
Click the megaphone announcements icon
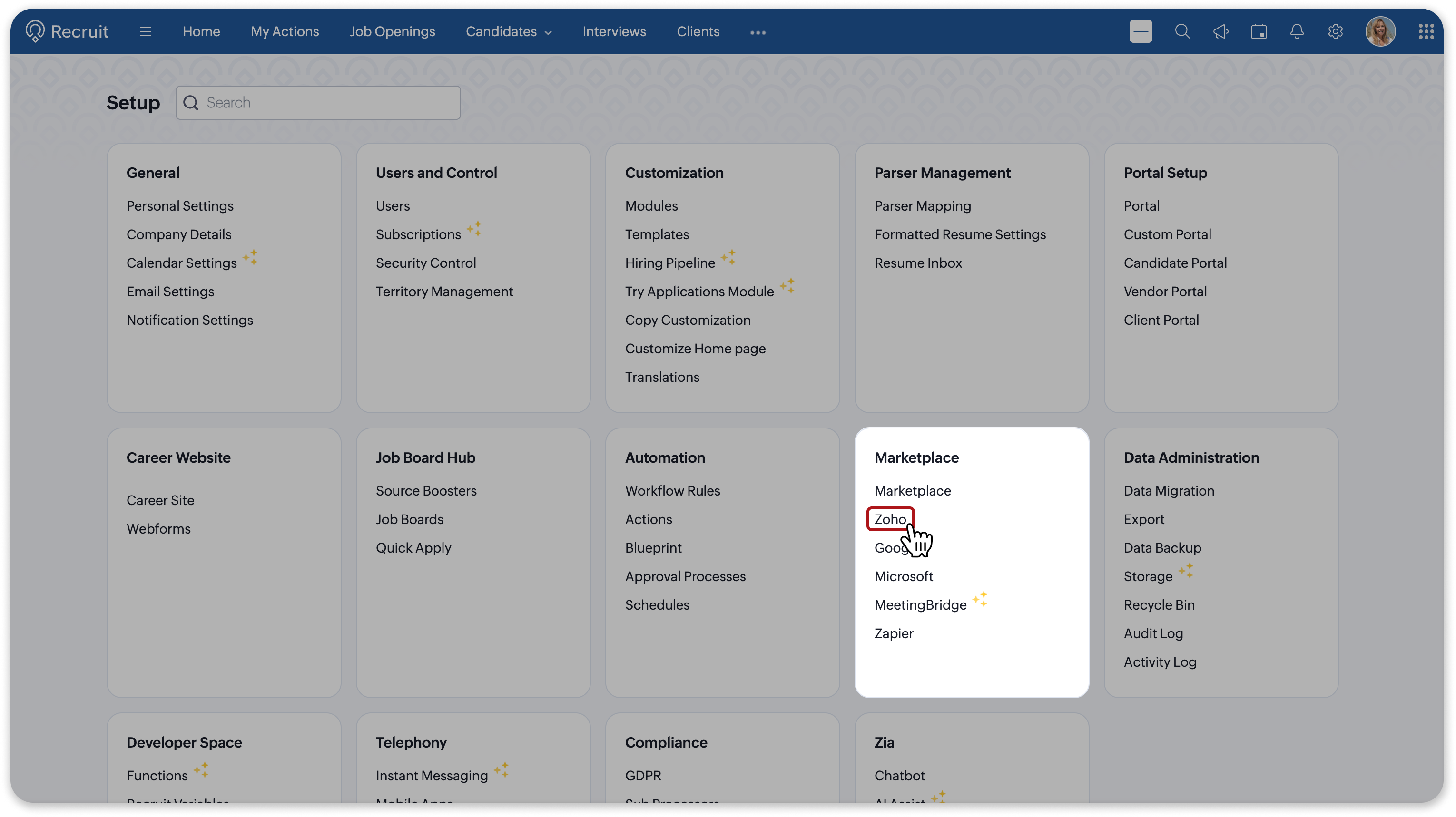pos(1220,32)
